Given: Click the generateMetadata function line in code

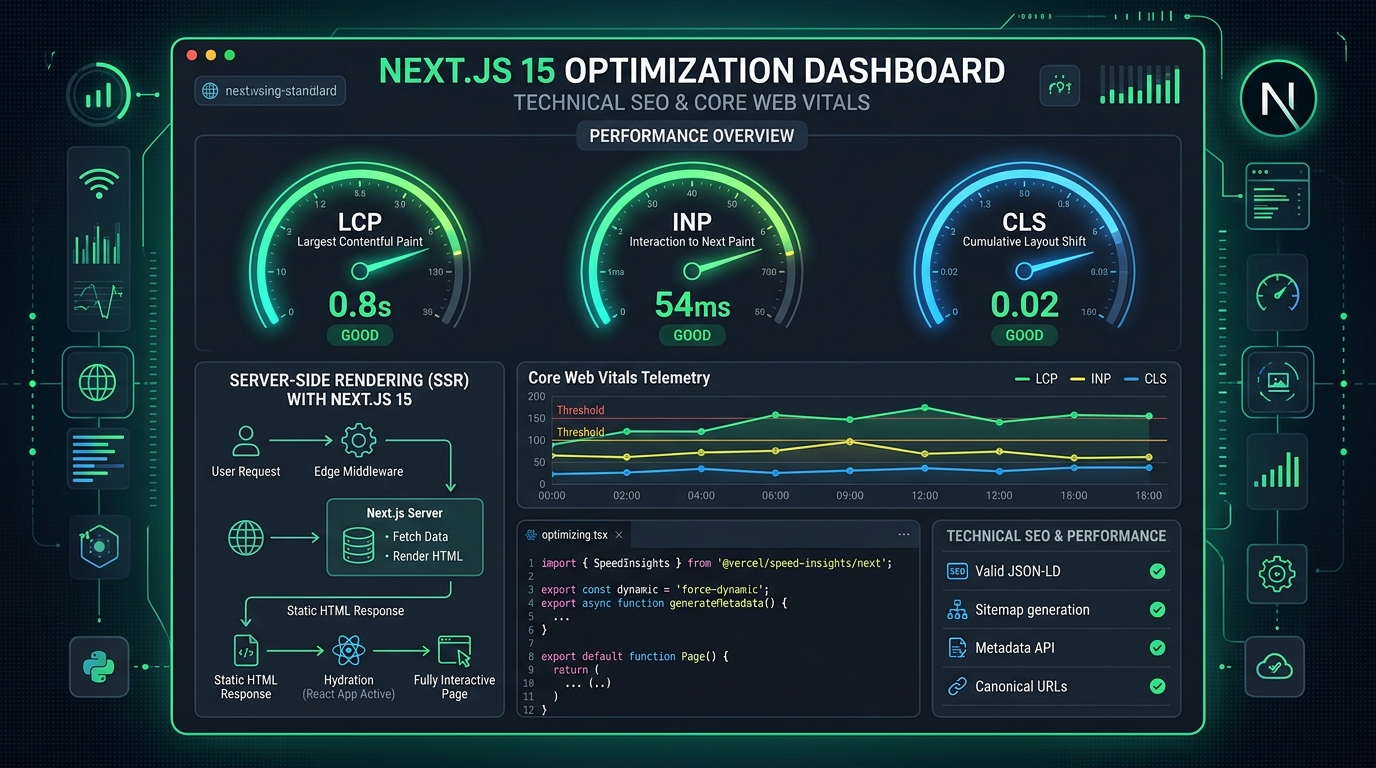Looking at the screenshot, I should (665, 603).
